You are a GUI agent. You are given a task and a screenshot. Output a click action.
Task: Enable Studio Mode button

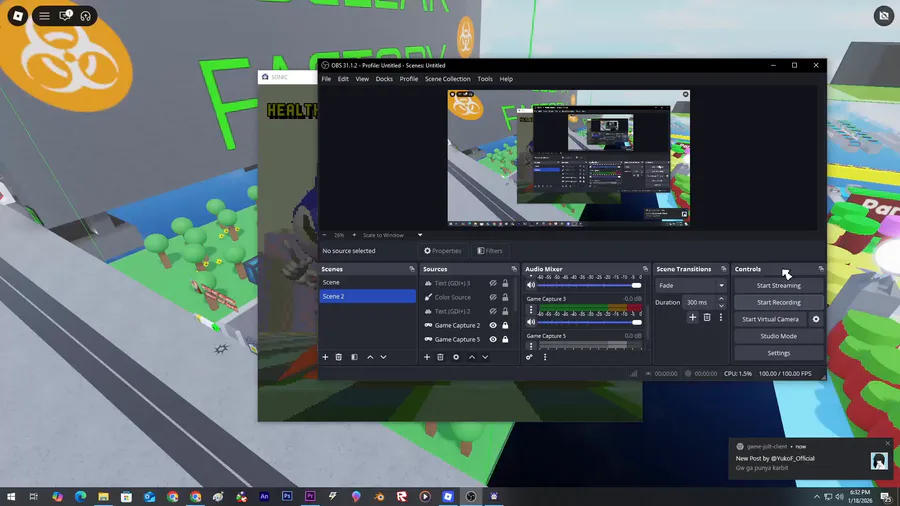[778, 336]
